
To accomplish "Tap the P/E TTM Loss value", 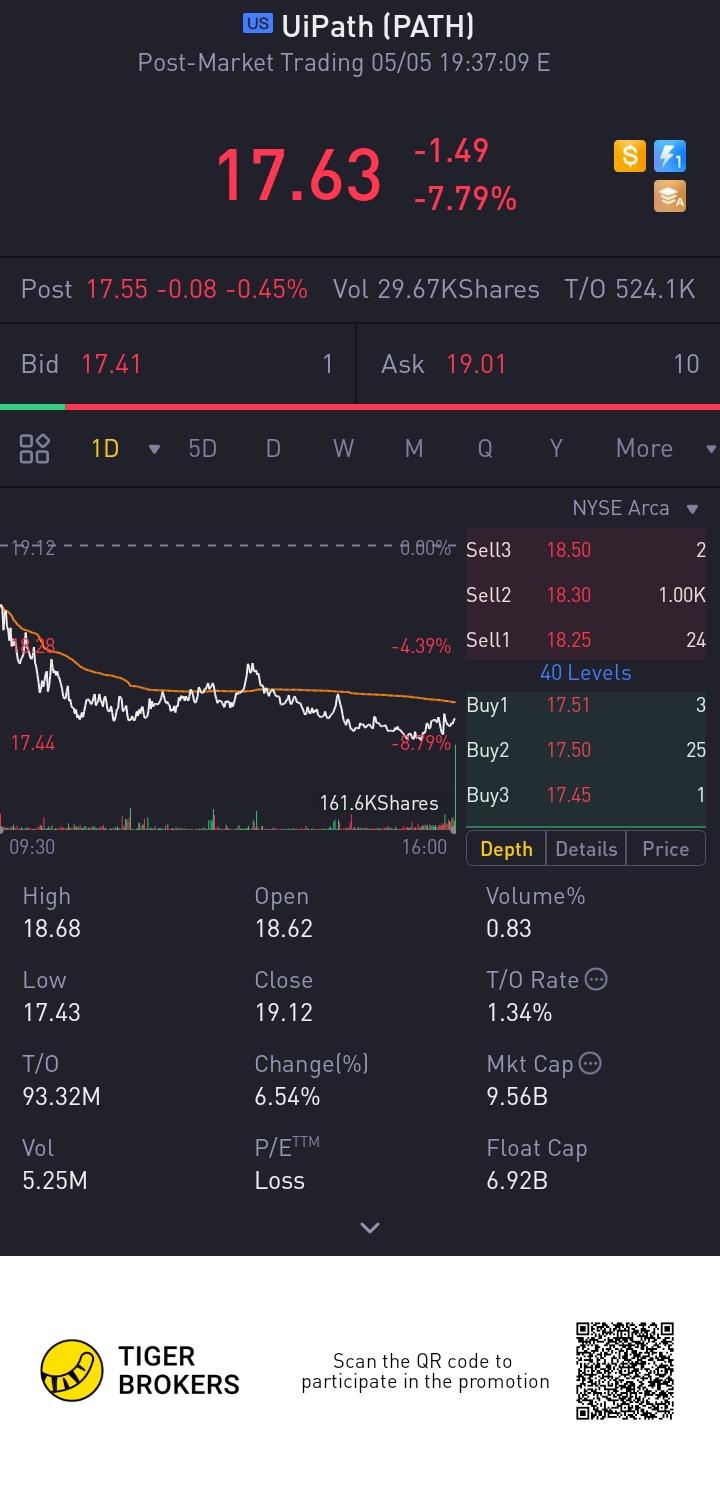I will (280, 1180).
